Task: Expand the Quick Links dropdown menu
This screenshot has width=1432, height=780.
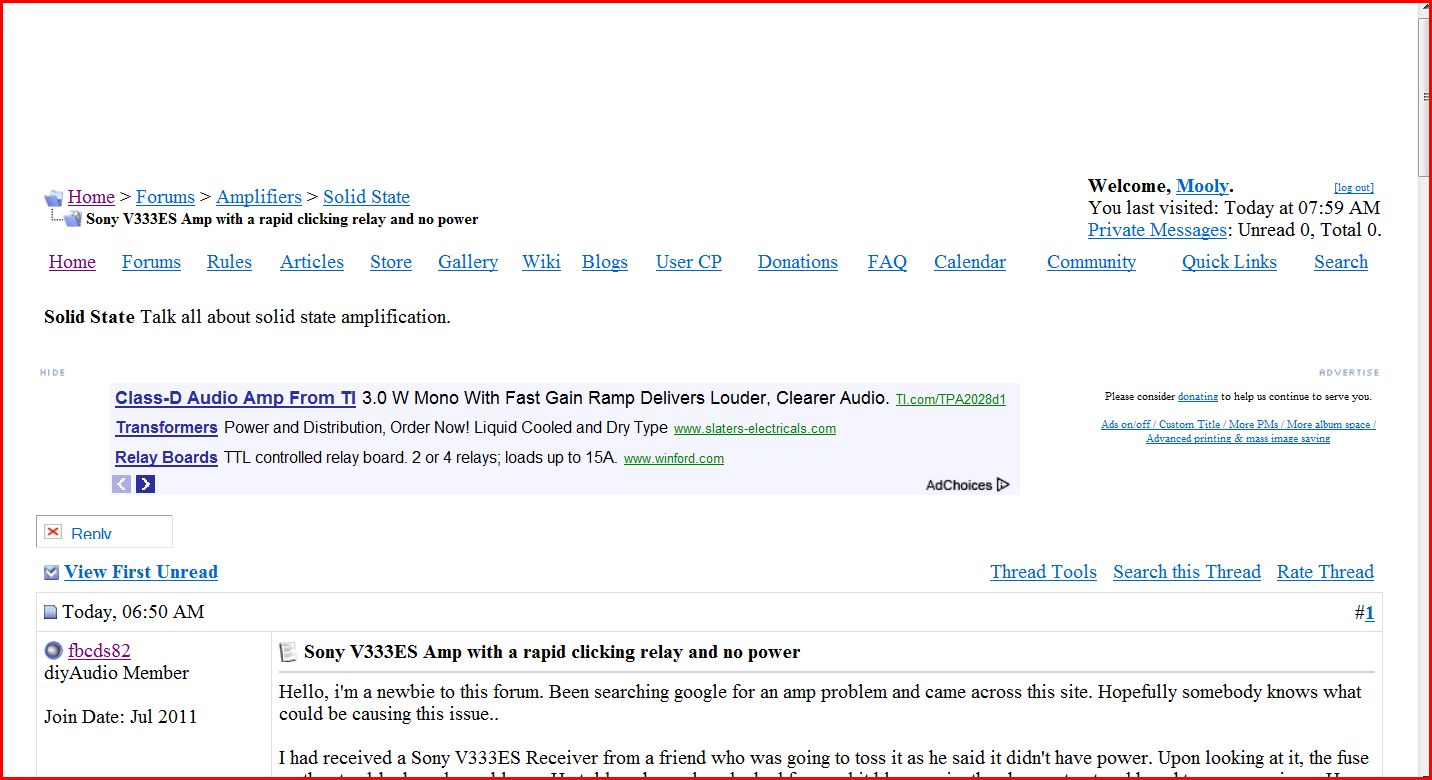Action: coord(1229,262)
